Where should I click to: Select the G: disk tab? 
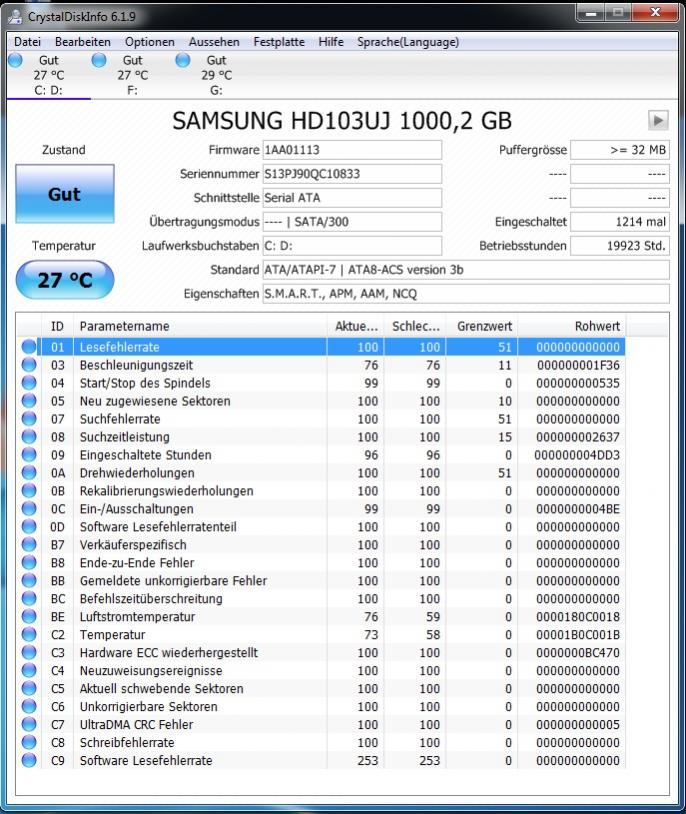pyautogui.click(x=217, y=75)
